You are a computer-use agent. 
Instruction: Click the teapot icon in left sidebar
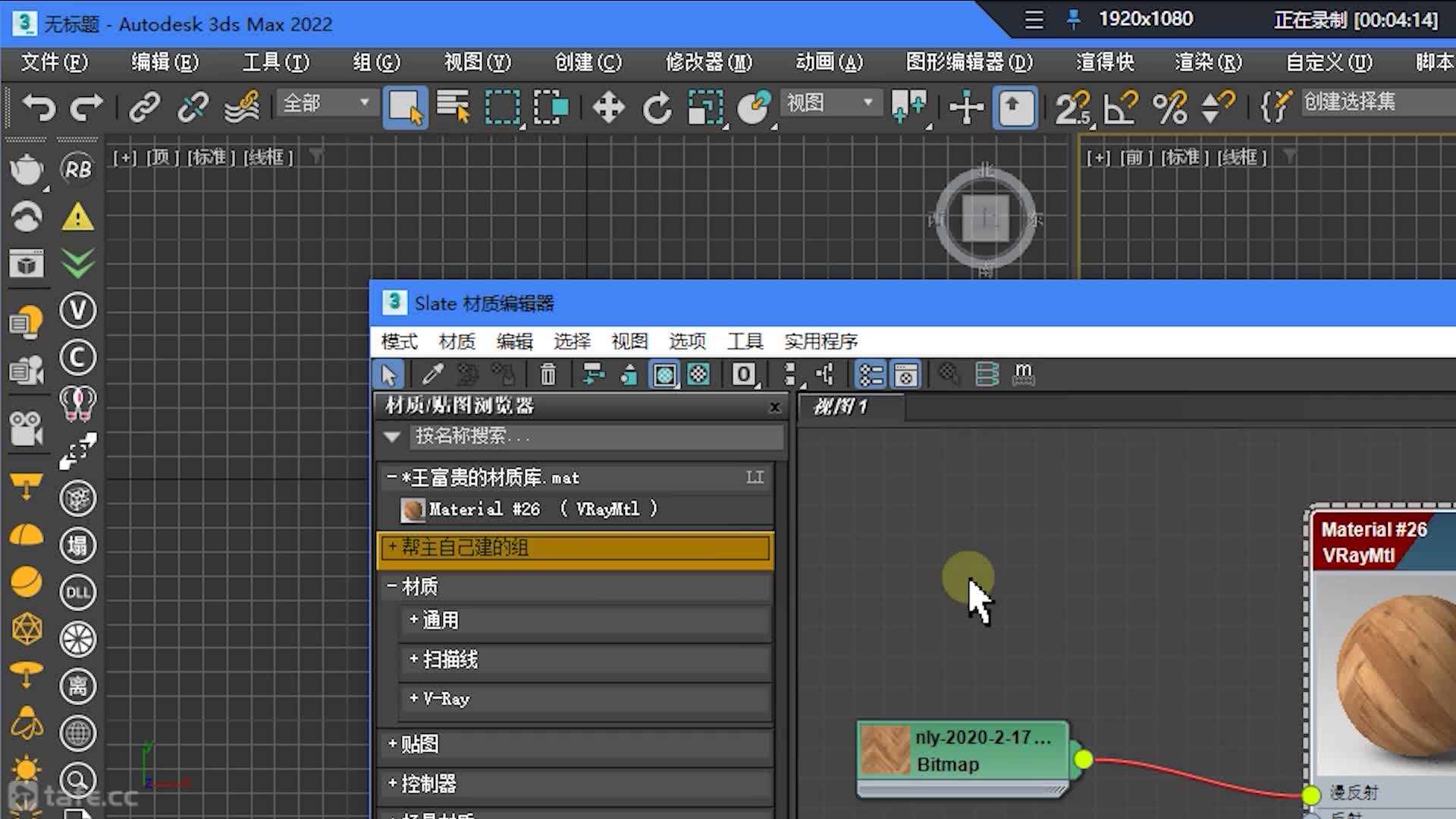click(x=27, y=169)
